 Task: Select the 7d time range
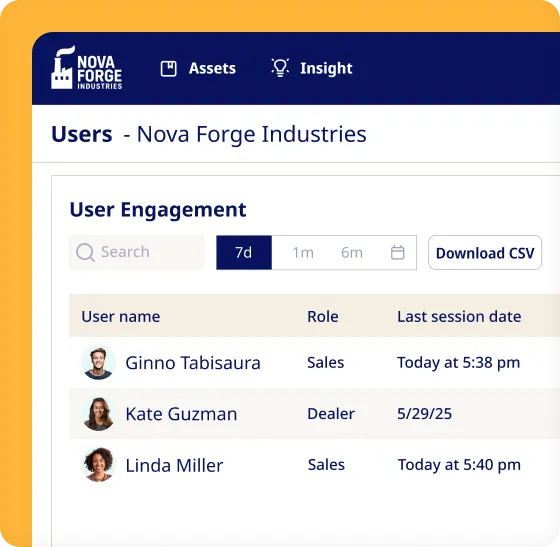(x=244, y=252)
